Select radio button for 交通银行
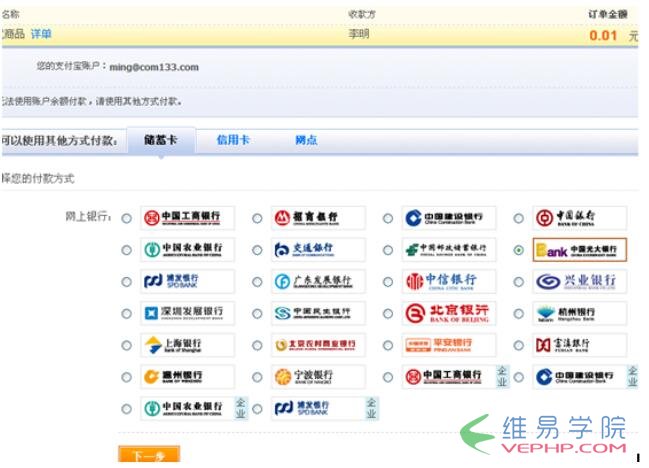 coord(257,250)
